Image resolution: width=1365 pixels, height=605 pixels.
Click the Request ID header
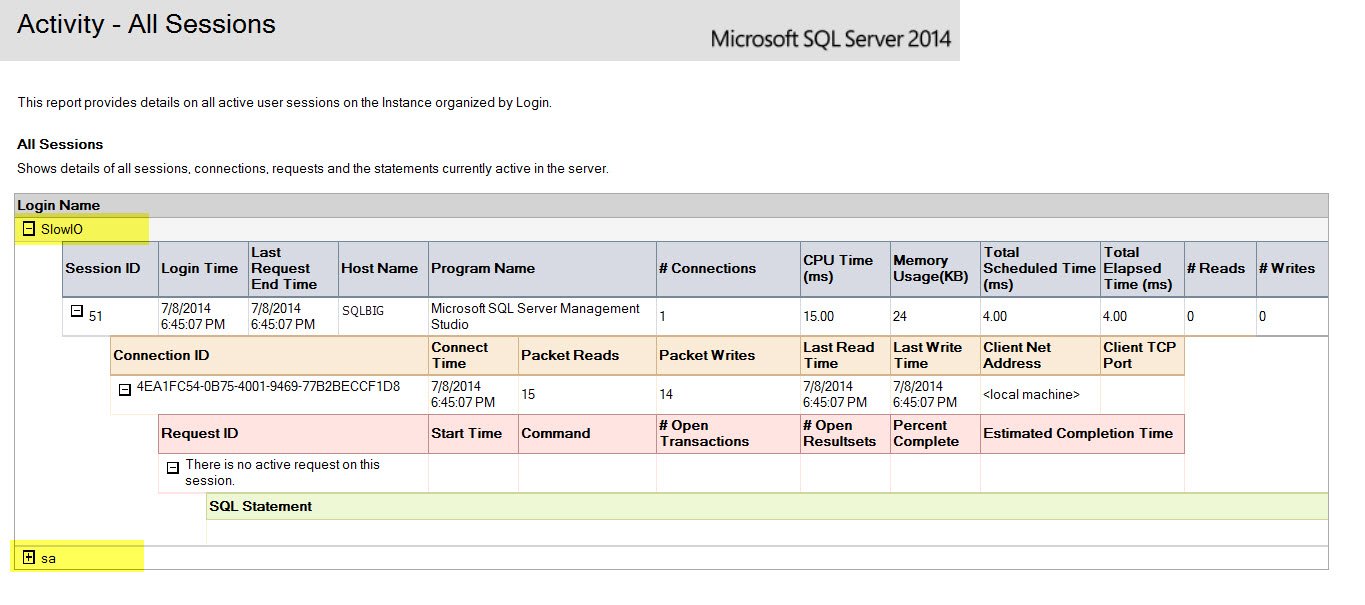point(293,433)
